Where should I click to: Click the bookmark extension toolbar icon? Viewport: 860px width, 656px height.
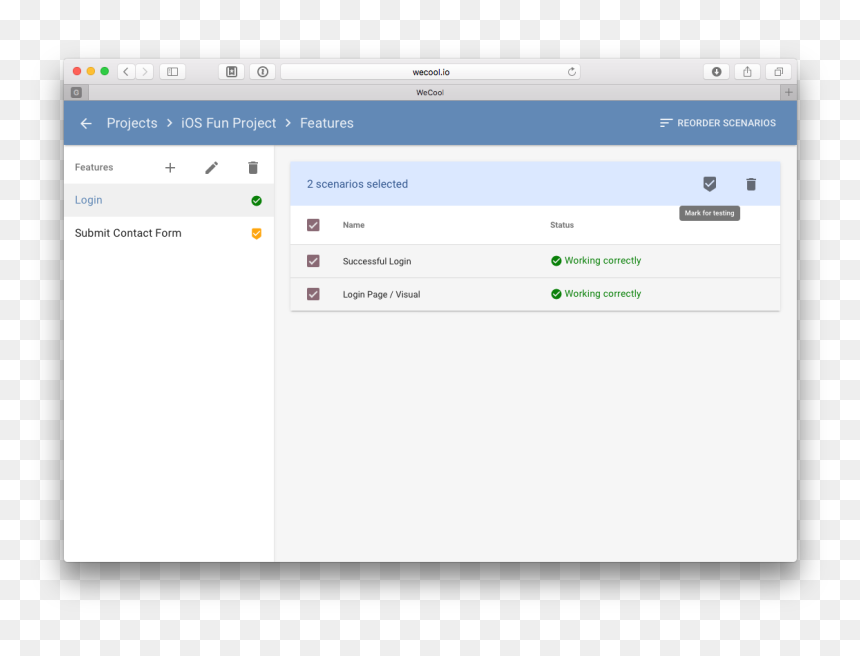(x=231, y=72)
